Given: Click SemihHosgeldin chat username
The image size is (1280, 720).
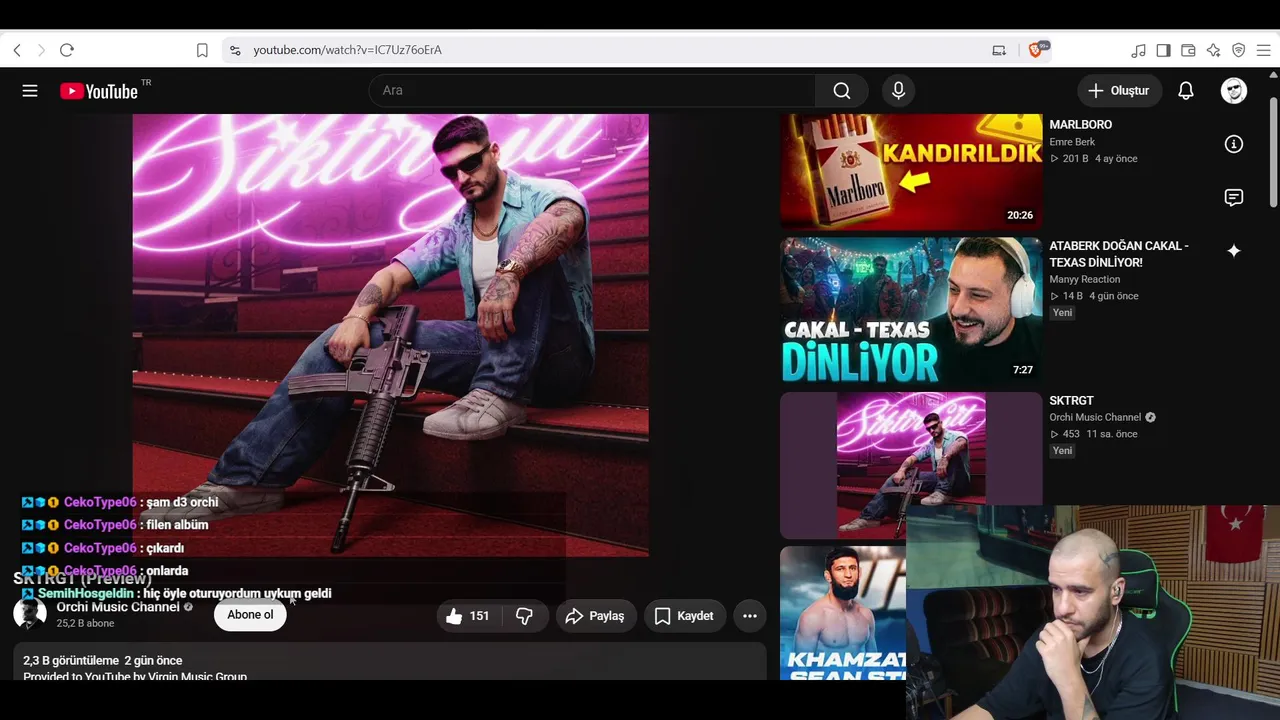Looking at the screenshot, I should 87,594.
